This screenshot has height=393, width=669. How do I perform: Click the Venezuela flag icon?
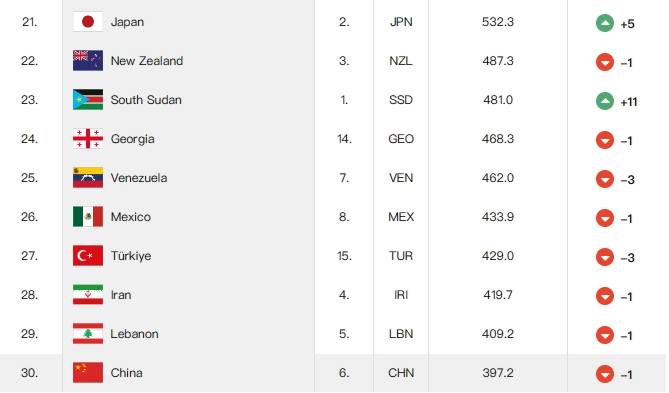[88, 178]
